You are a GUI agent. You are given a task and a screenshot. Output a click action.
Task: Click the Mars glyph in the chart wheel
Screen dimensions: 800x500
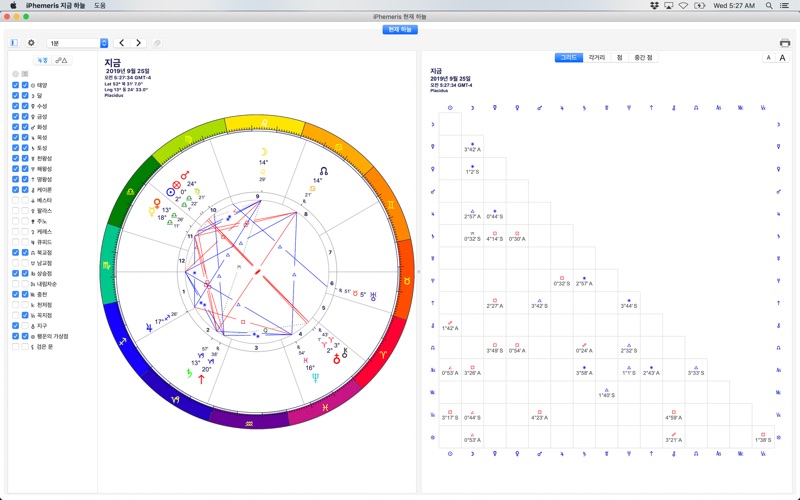185,175
